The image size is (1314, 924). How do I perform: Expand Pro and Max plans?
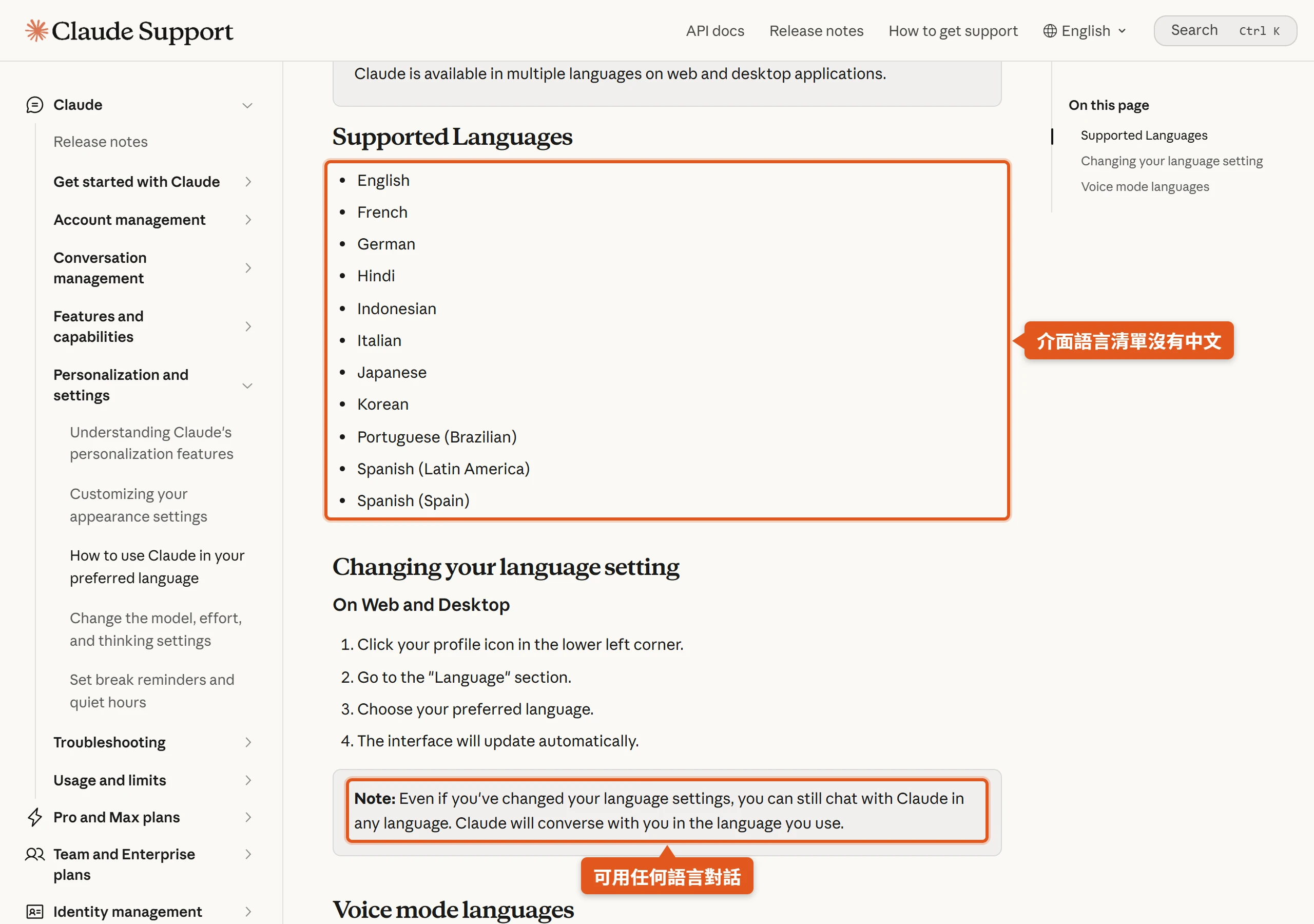tap(248, 817)
